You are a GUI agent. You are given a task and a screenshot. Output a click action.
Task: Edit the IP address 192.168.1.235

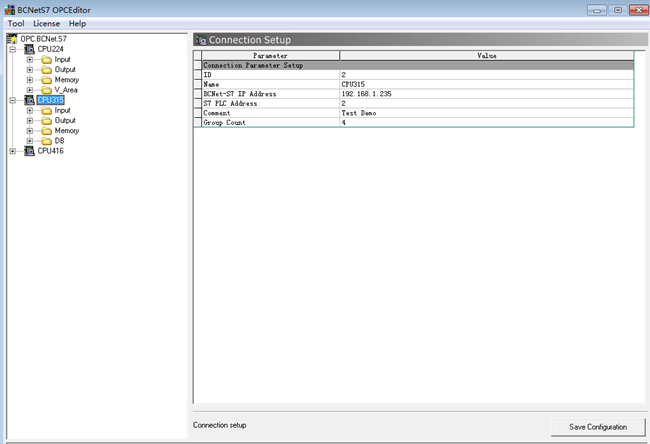tap(487, 94)
